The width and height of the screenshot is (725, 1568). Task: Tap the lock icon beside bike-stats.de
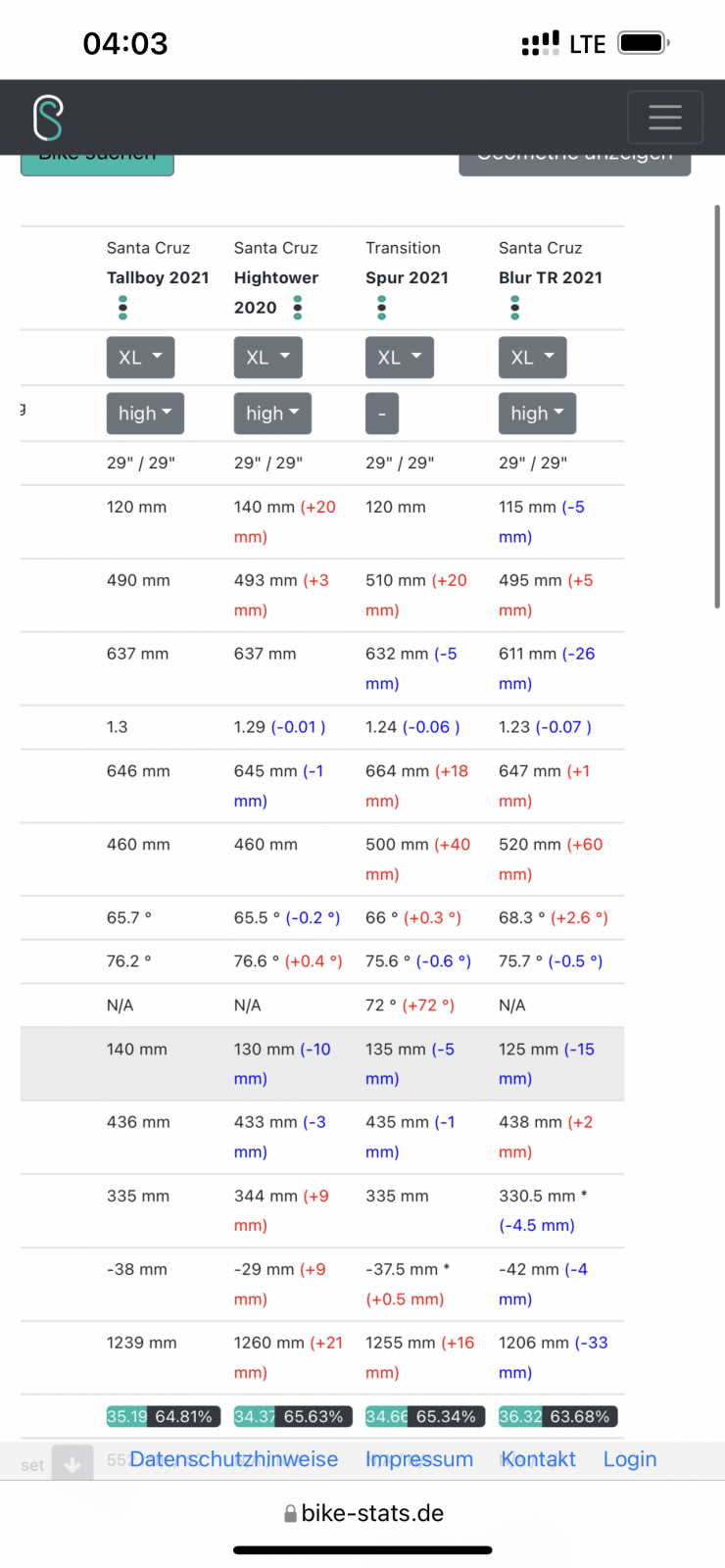(x=290, y=1514)
